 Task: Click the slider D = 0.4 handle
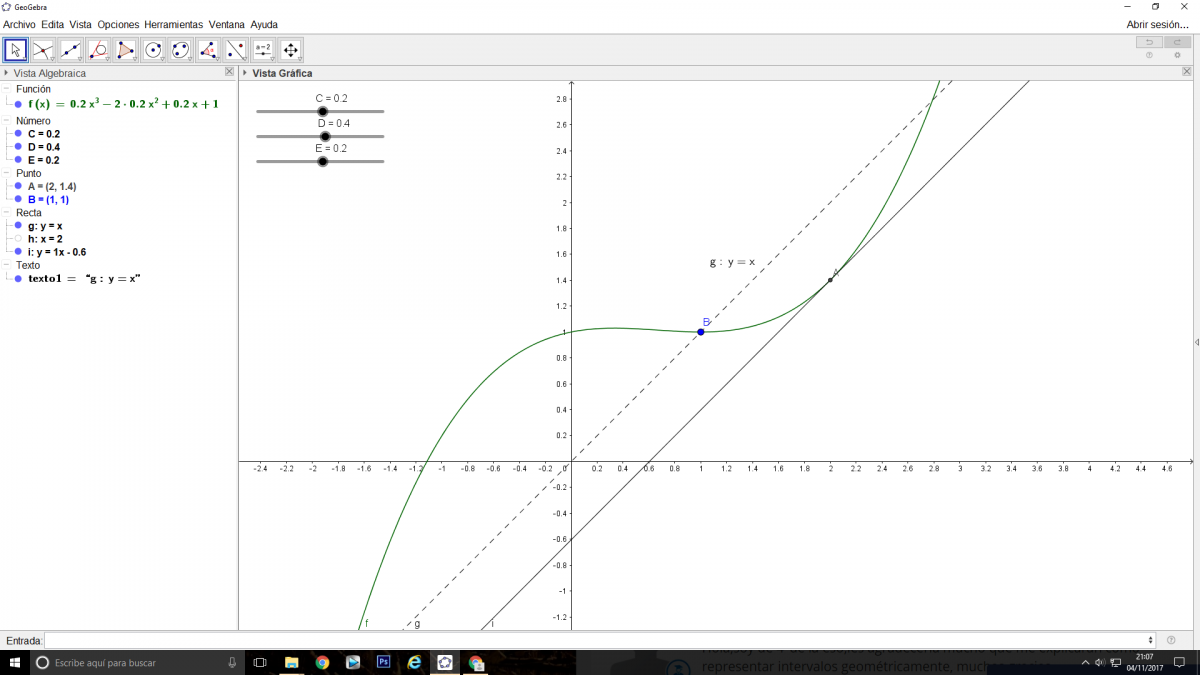pyautogui.click(x=325, y=136)
